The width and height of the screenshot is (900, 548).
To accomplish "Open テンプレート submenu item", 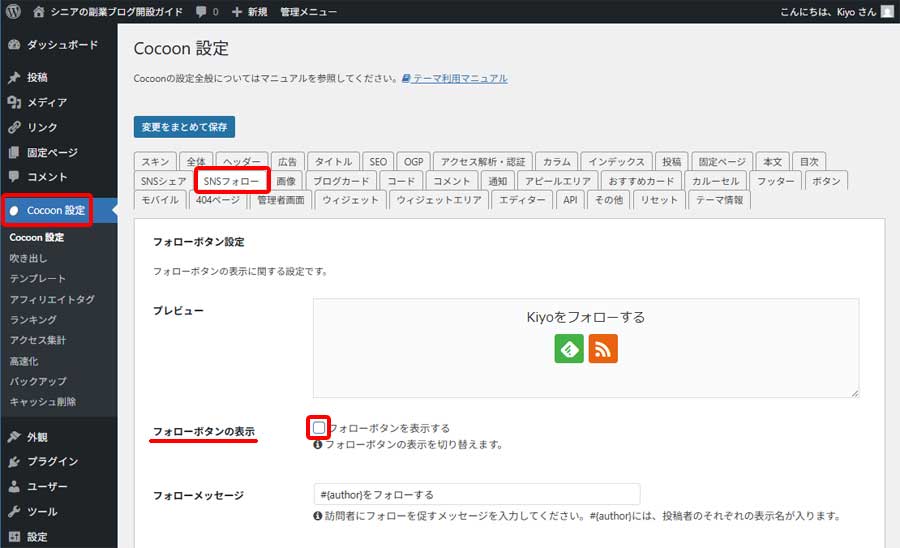I will click(x=37, y=278).
